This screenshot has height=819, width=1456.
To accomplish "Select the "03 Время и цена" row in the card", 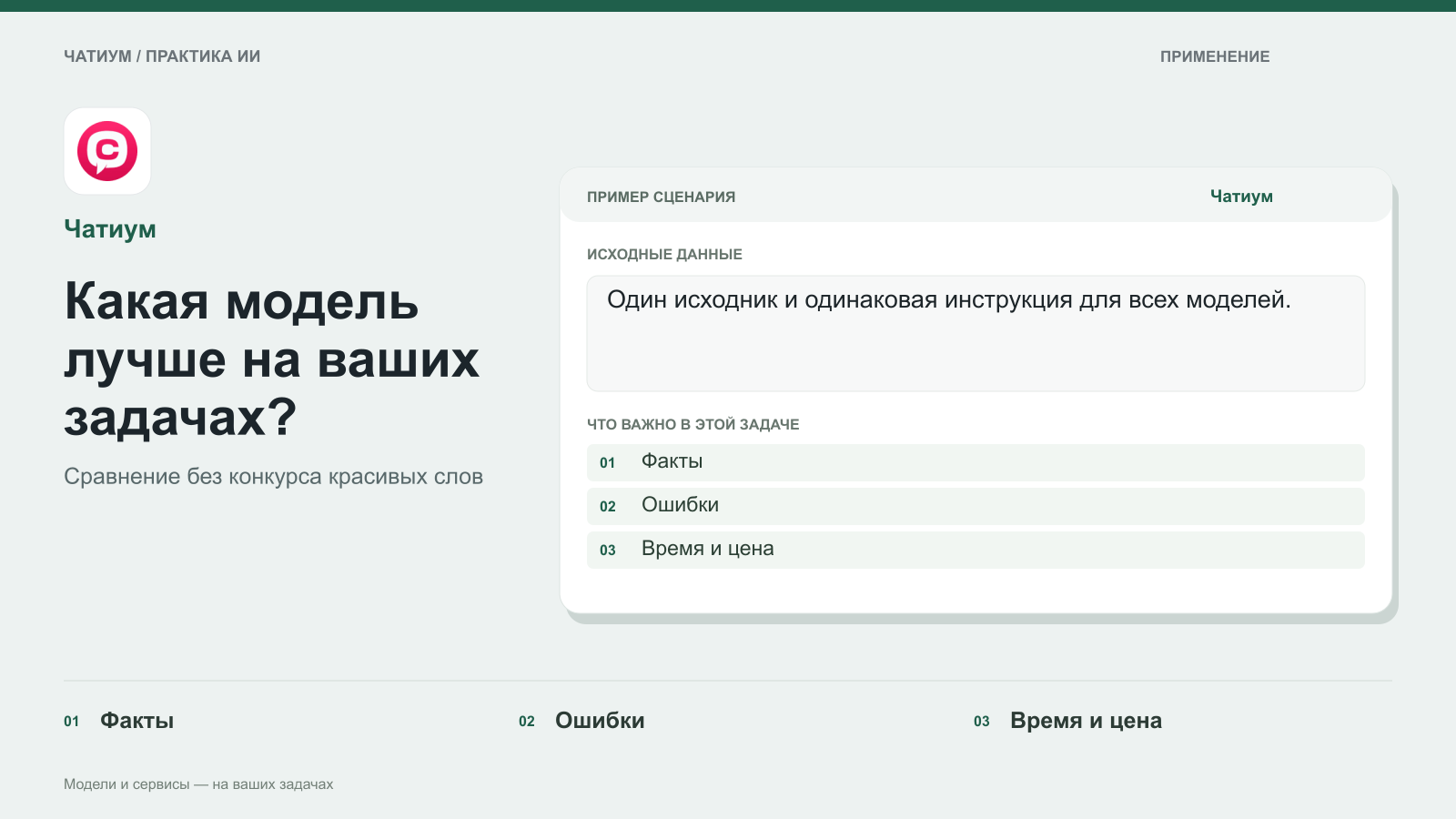I will [x=976, y=550].
